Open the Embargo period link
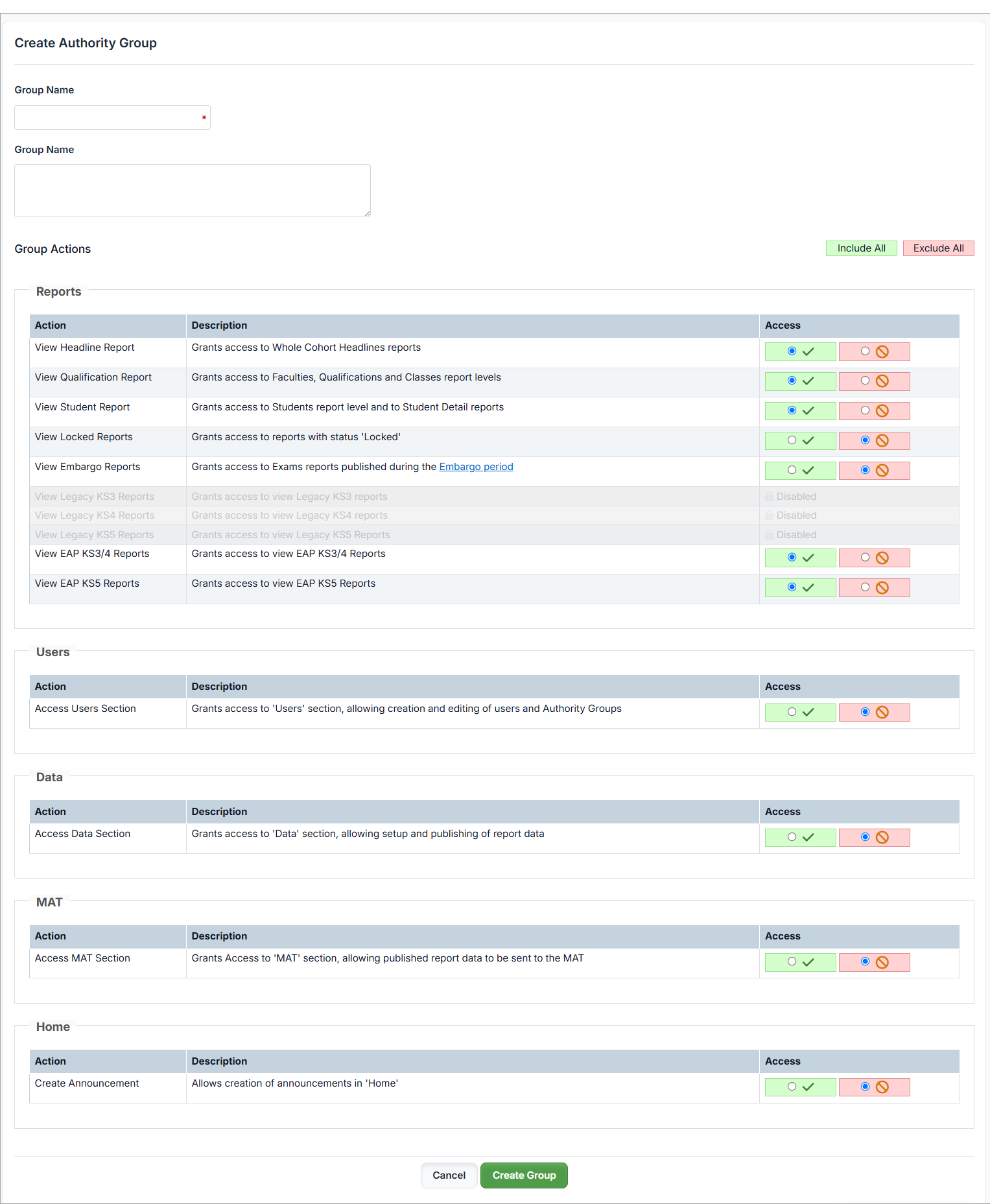The height and width of the screenshot is (1204, 990). (476, 467)
